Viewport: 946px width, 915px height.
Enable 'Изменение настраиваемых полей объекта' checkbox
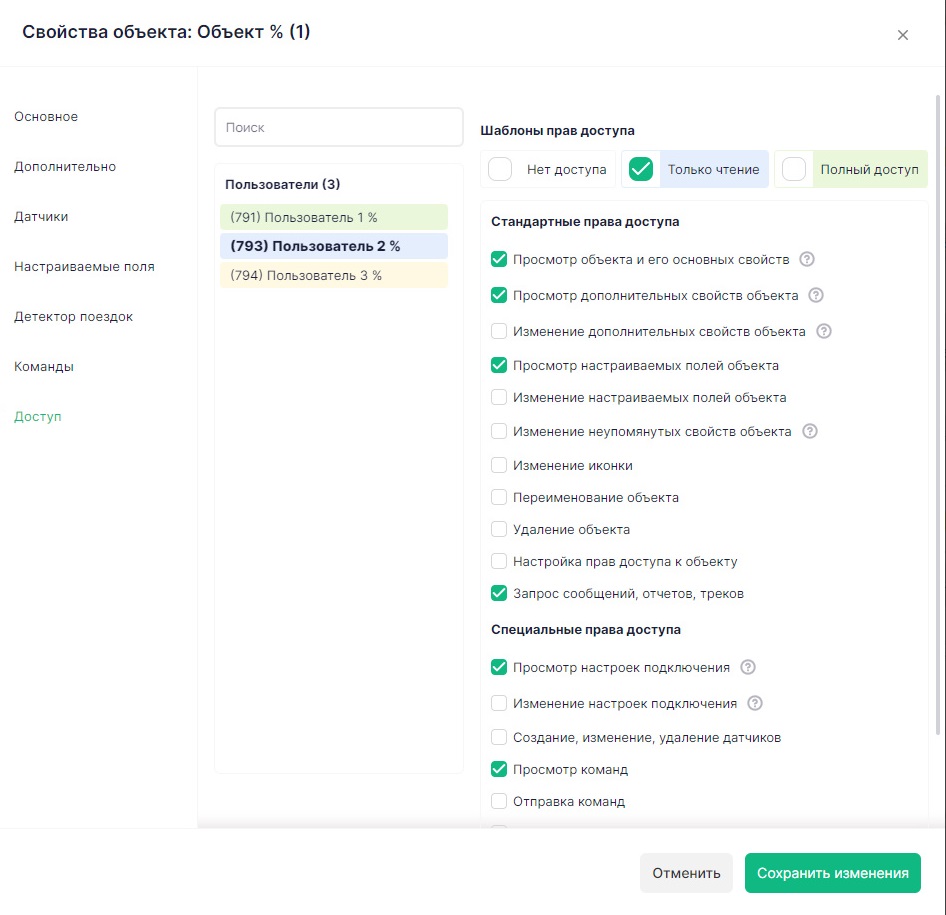[499, 397]
